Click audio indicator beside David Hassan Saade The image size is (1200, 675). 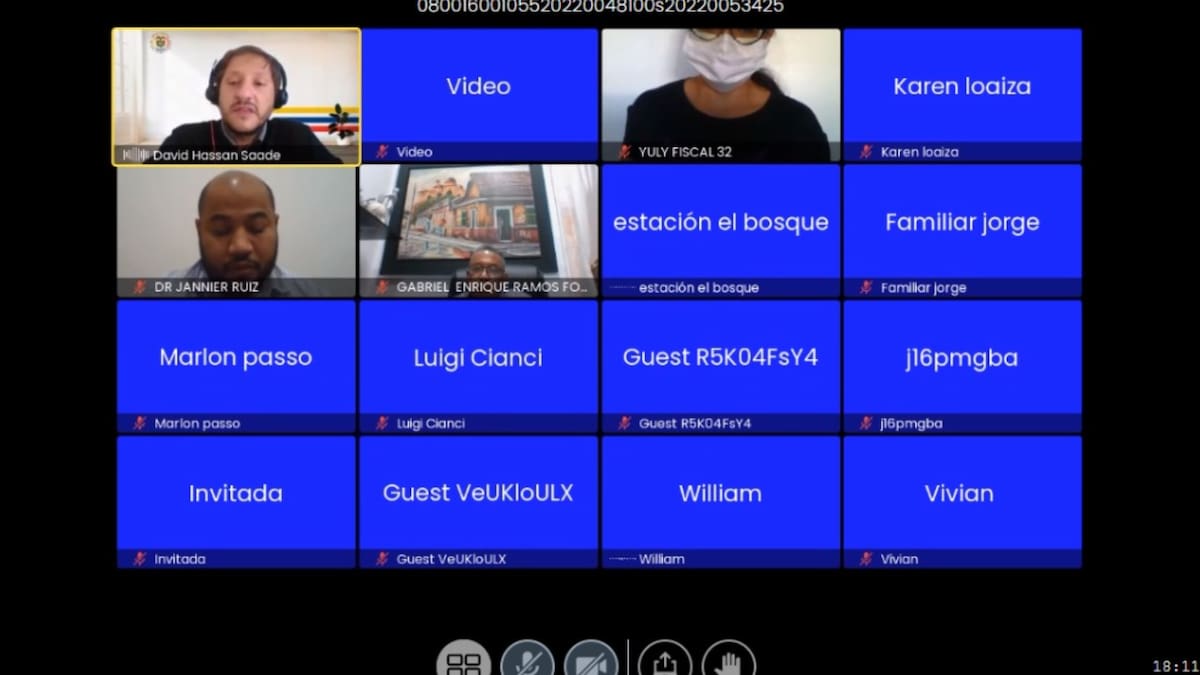135,155
